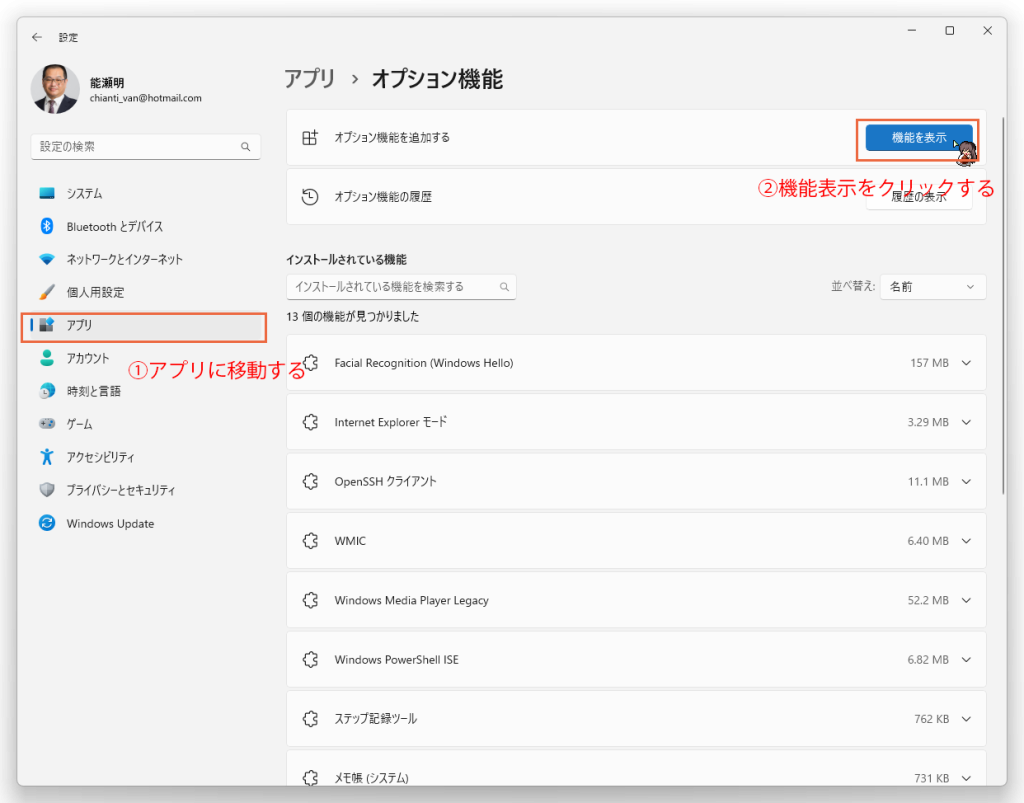Click the Bluetooth とデバイス icon
The height and width of the screenshot is (803, 1024).
point(46,227)
